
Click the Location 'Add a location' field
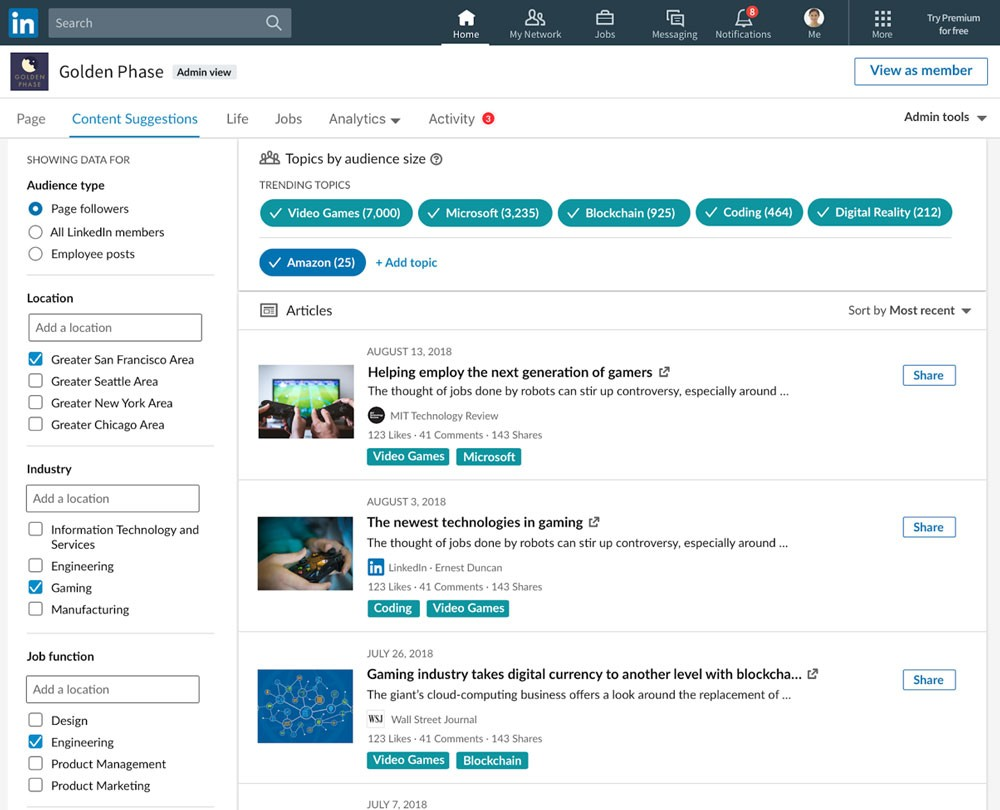[x=115, y=327]
